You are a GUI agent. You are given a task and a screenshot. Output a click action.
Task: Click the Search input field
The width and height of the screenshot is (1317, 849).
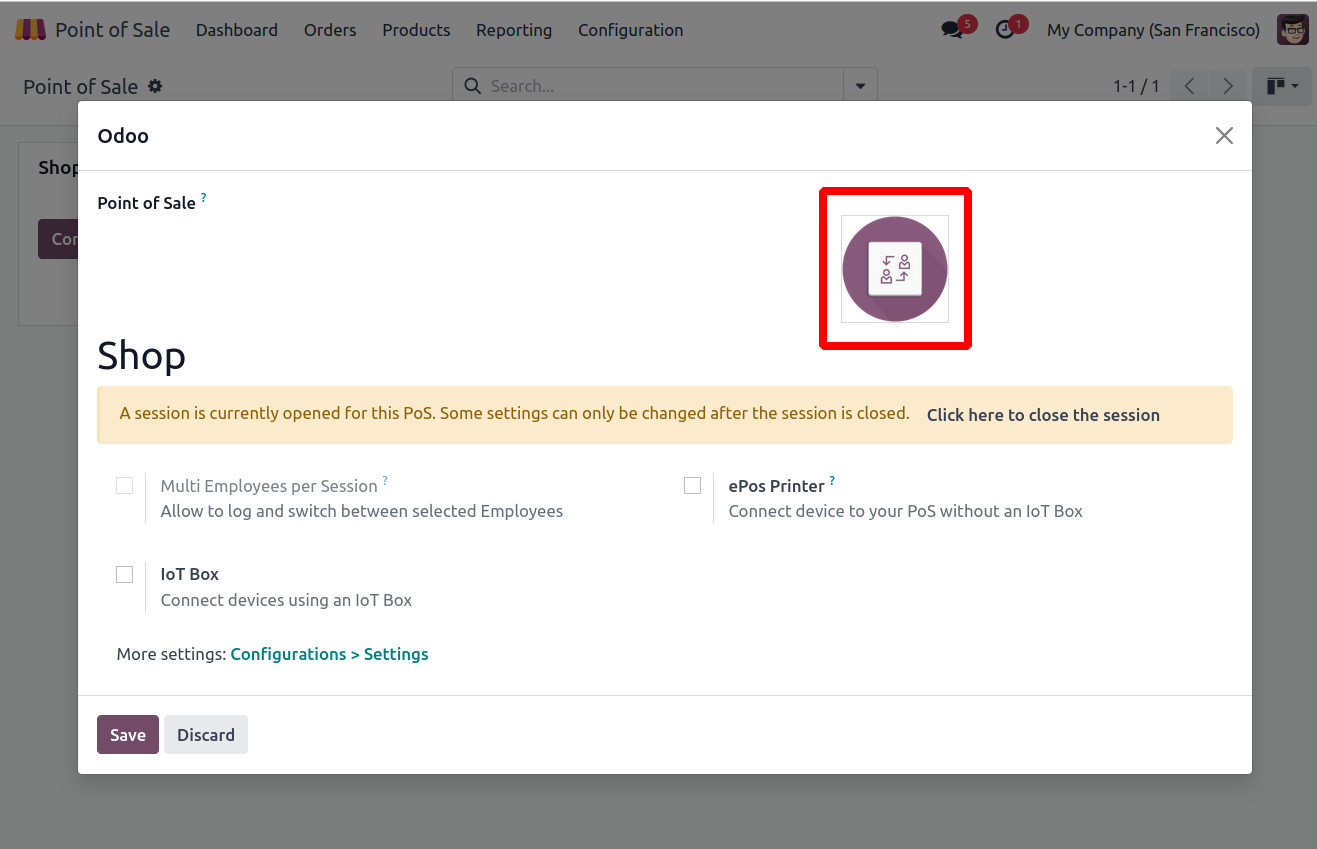pos(664,86)
